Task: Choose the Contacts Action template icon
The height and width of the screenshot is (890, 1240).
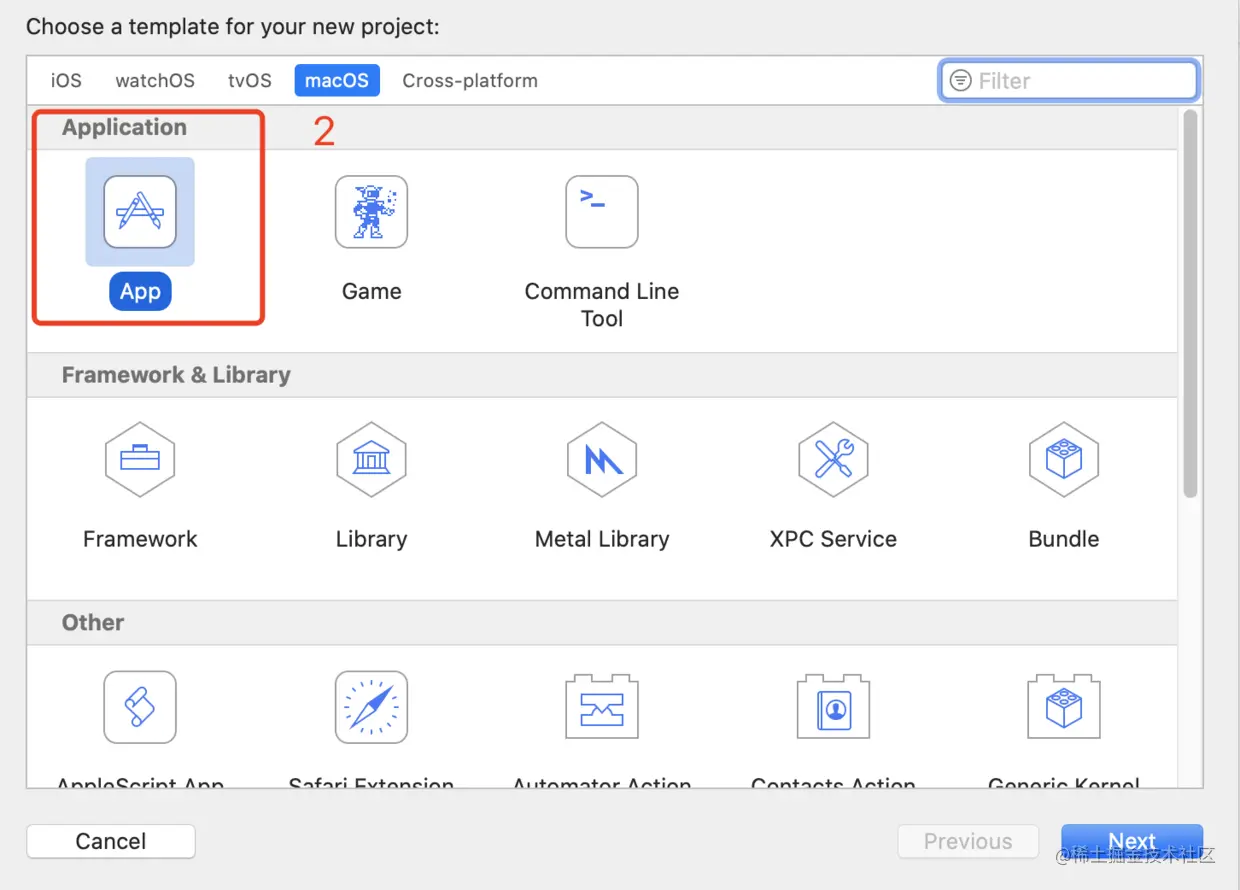Action: [x=833, y=707]
